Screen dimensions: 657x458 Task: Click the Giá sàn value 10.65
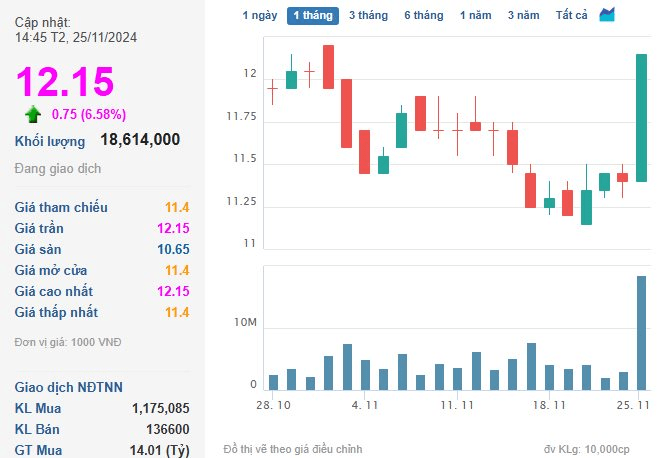click(173, 250)
